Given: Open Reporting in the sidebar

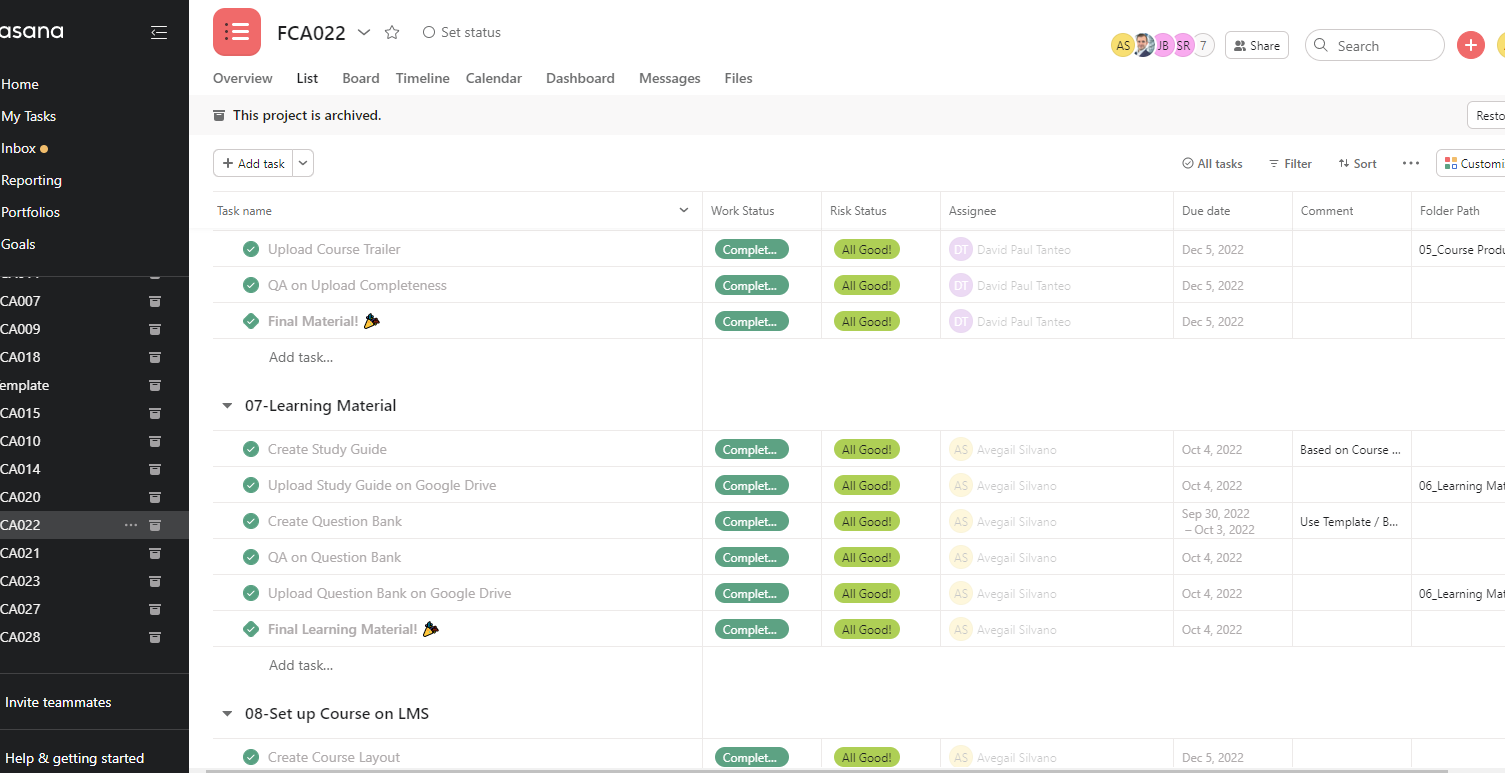Looking at the screenshot, I should (31, 180).
